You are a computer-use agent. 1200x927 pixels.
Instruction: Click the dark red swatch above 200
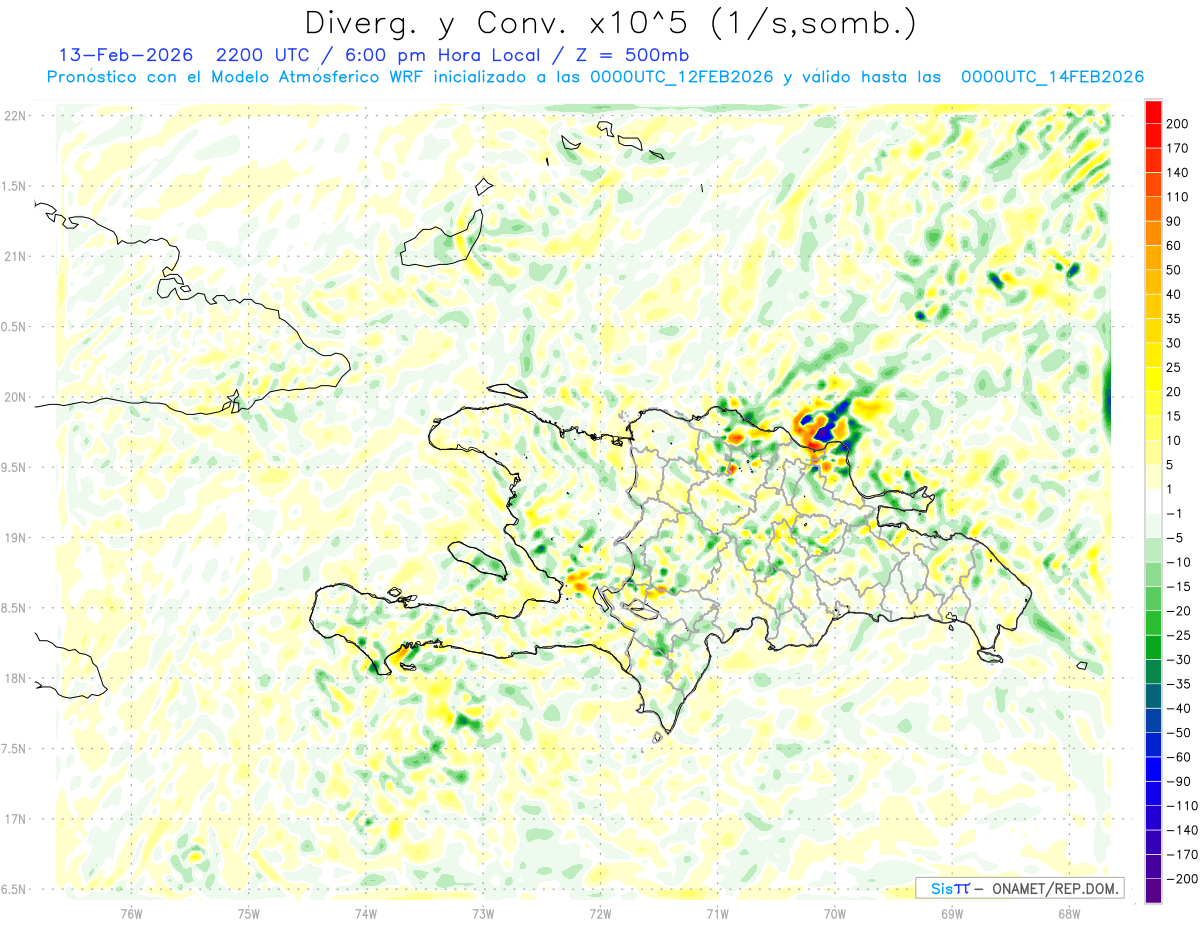[1153, 112]
